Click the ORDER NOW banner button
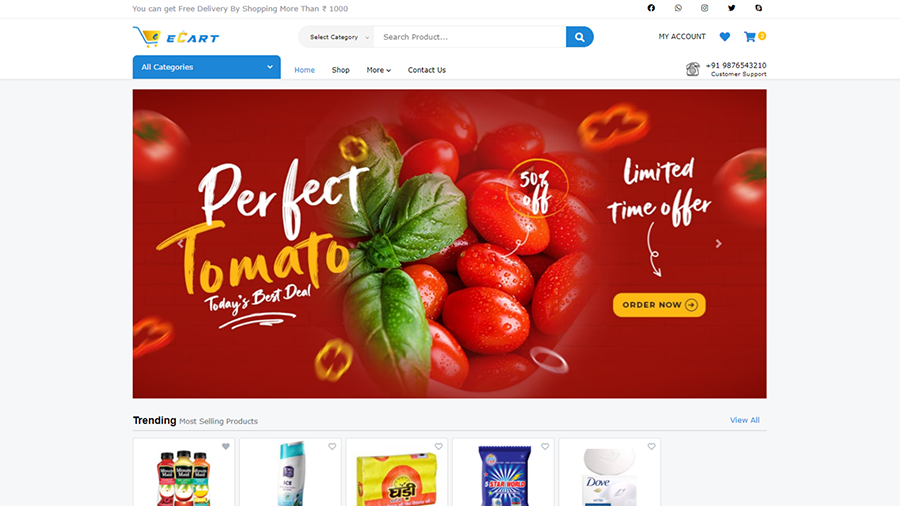900x506 pixels. tap(659, 305)
